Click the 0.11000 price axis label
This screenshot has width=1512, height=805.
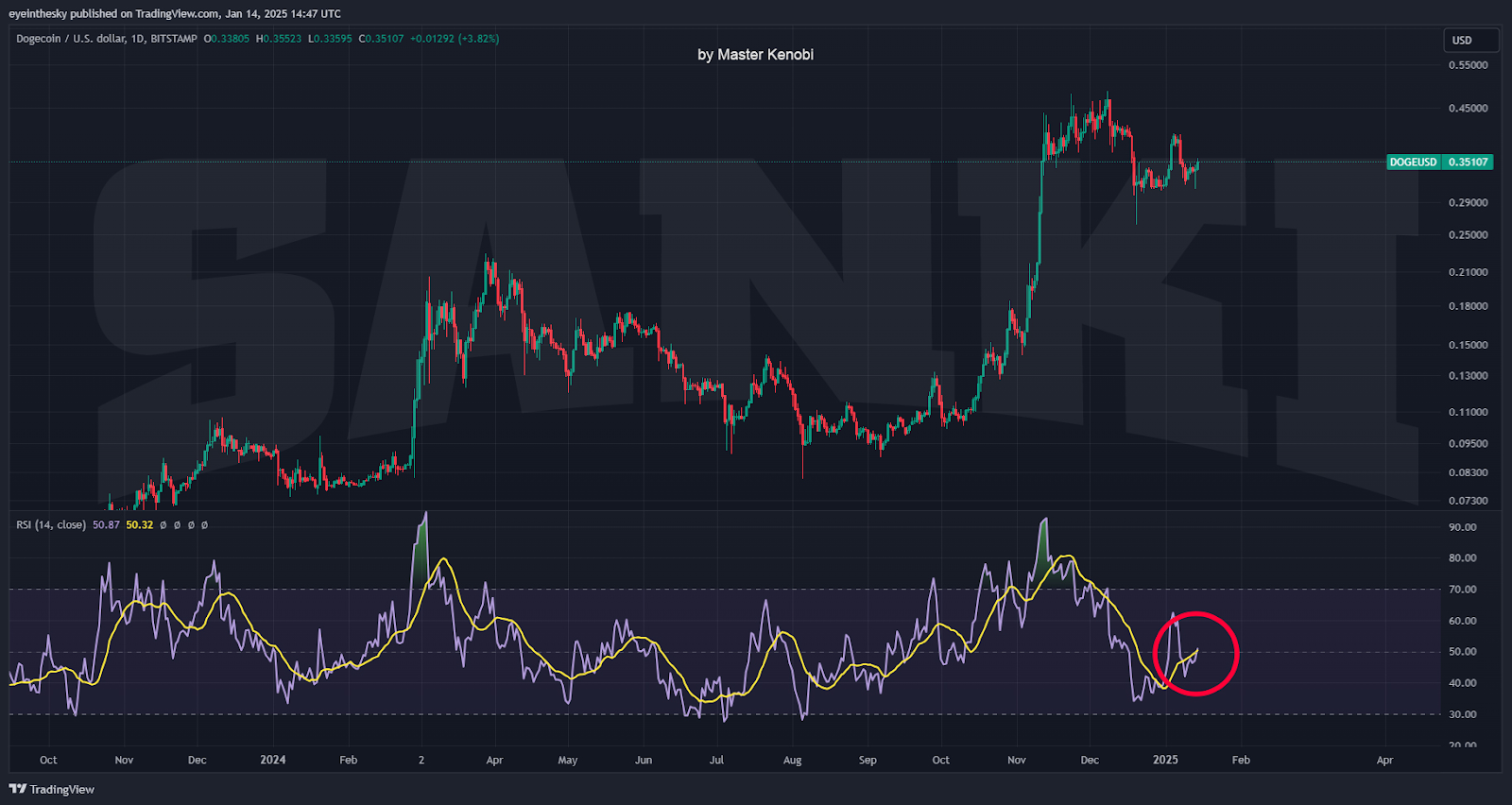point(1468,412)
